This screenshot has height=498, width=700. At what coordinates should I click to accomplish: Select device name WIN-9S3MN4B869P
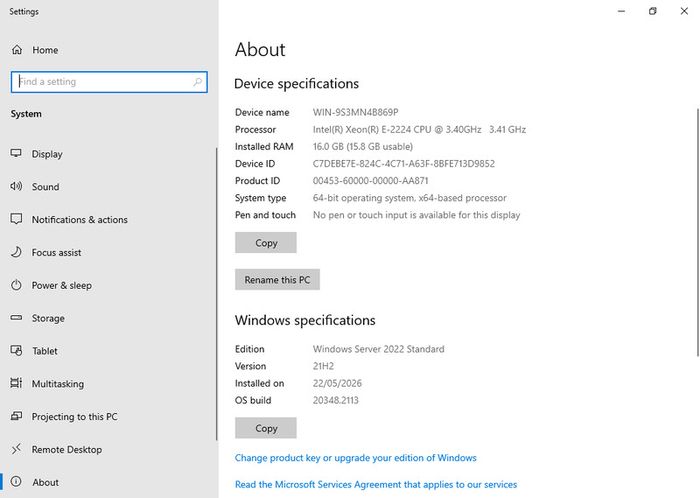click(x=355, y=112)
